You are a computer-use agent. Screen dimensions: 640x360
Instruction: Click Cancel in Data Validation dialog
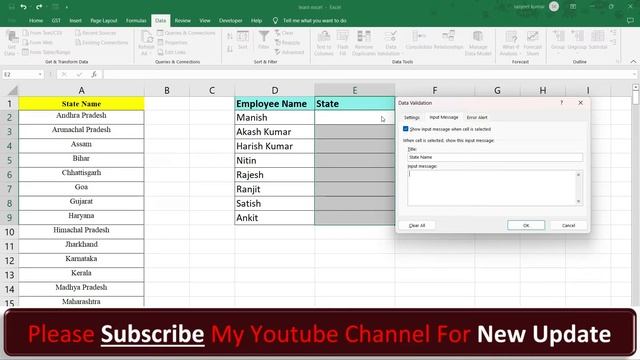pos(568,225)
